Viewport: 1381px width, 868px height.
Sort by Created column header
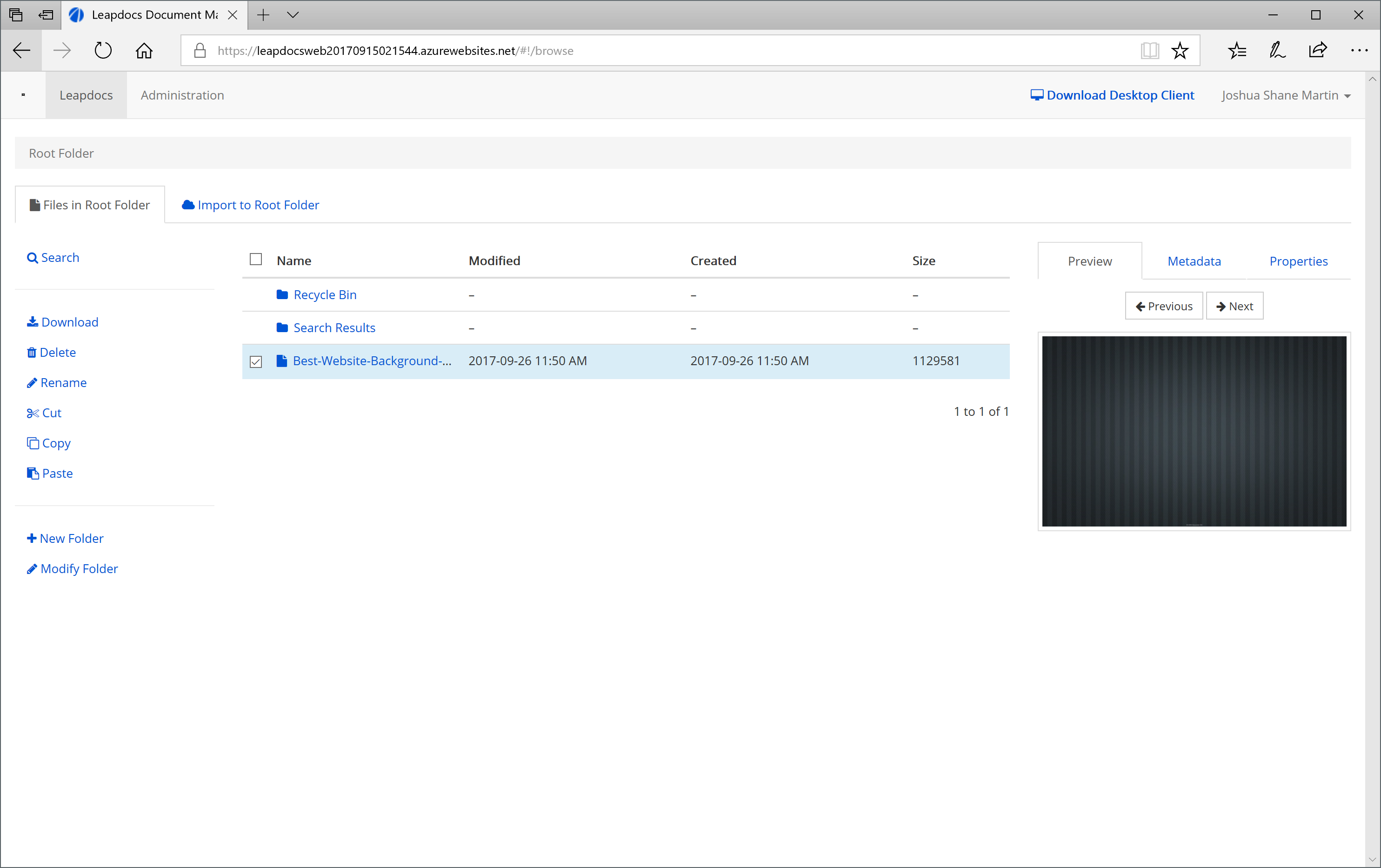pyautogui.click(x=714, y=260)
